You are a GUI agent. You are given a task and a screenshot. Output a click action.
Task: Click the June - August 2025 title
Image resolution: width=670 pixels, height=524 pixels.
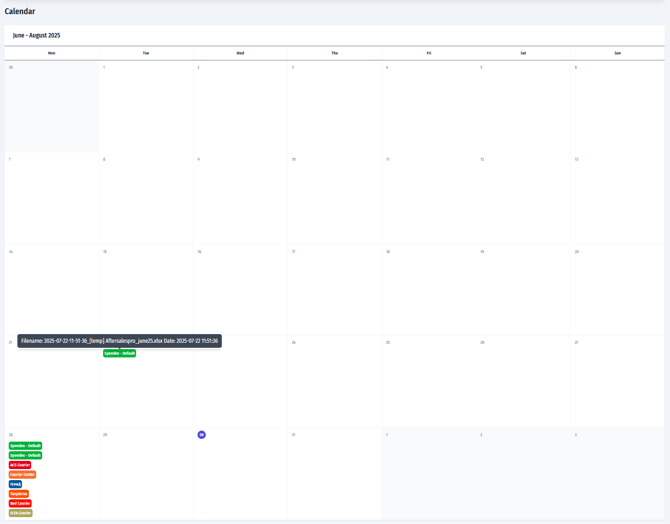click(x=37, y=35)
